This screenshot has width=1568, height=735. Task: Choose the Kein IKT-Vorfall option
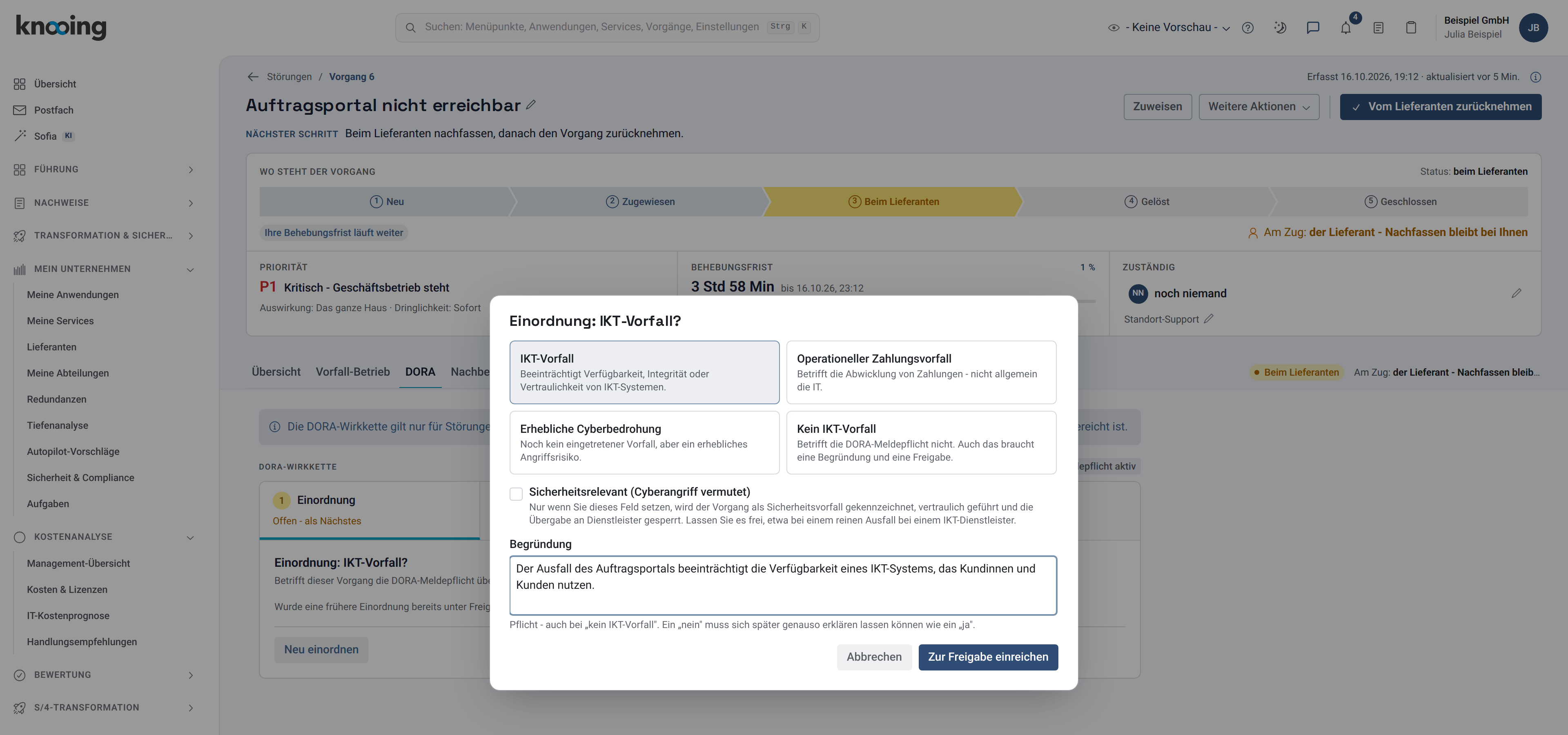point(921,442)
